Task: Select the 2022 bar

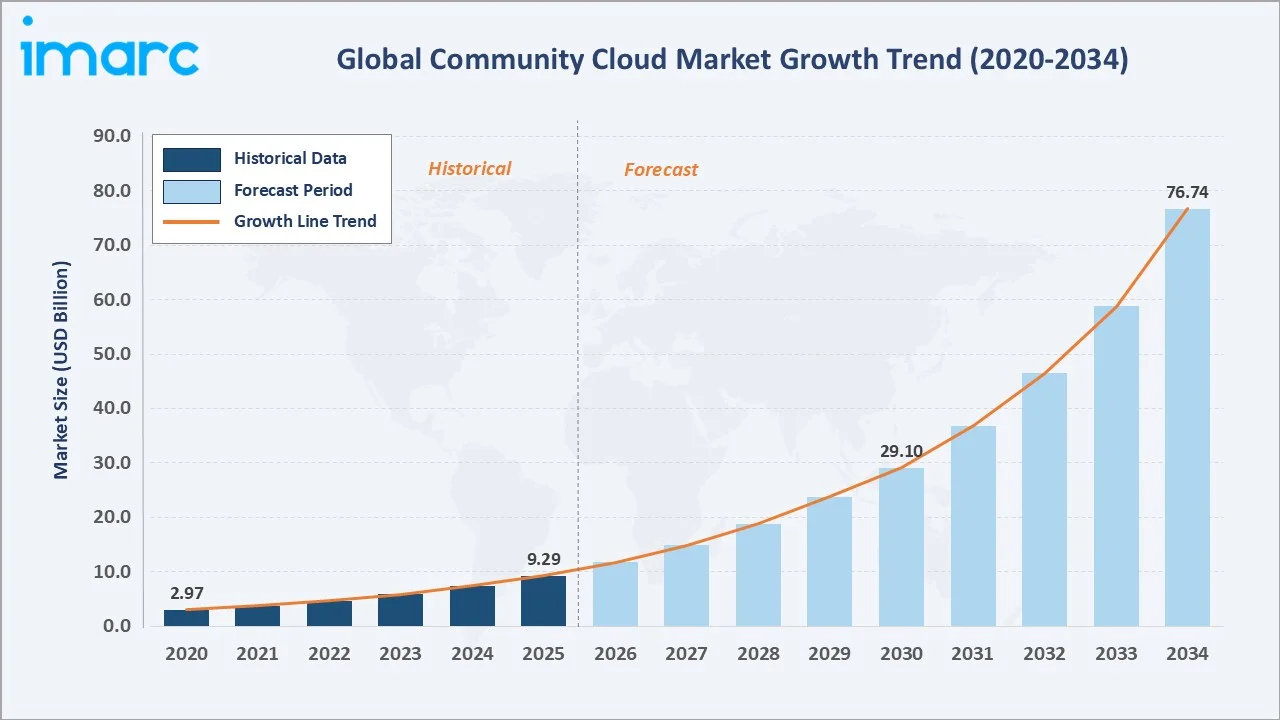Action: (329, 614)
